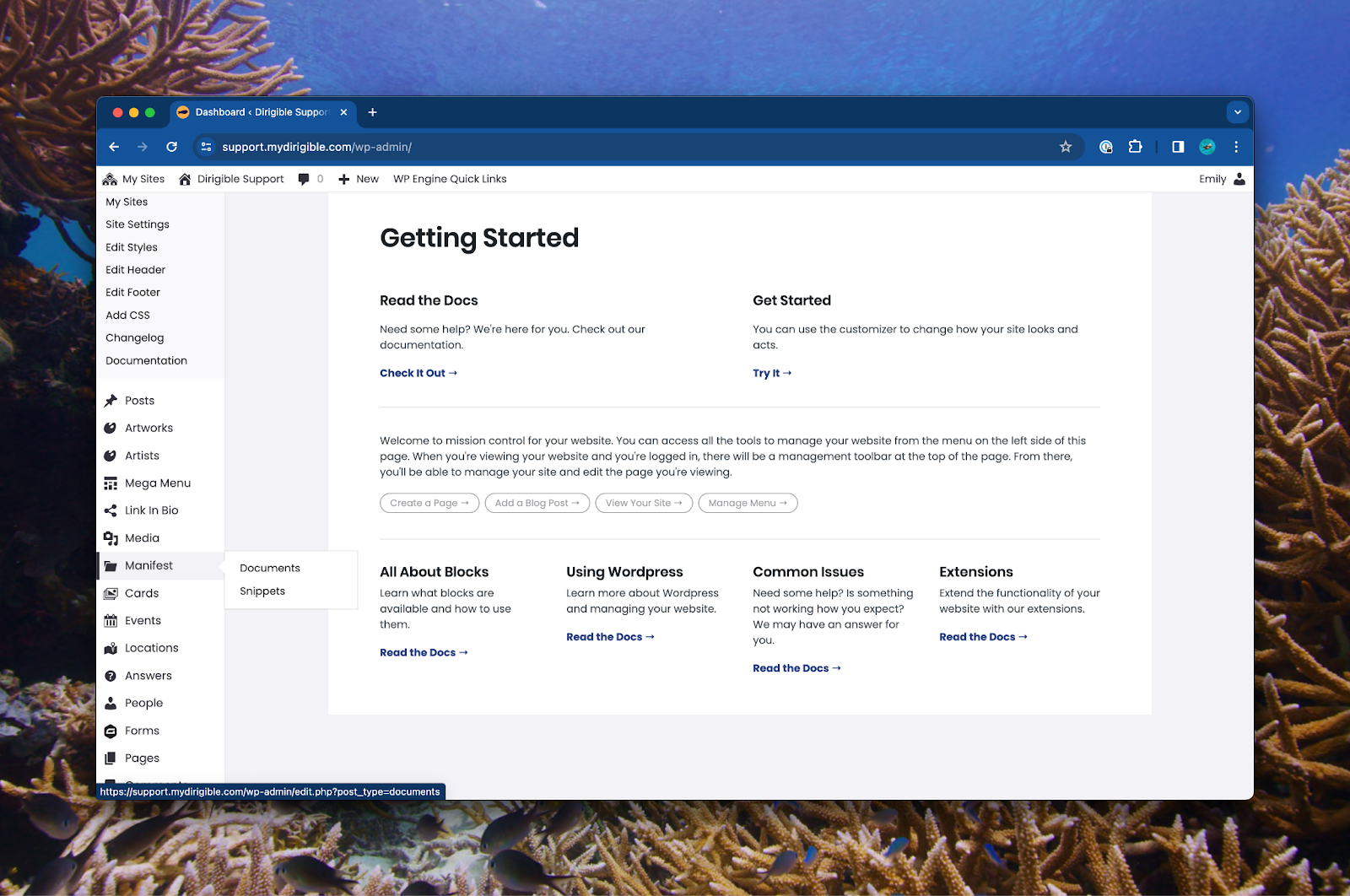Screen dimensions: 1350x896
Task: Open WP Engine Quick Links
Action: click(450, 179)
